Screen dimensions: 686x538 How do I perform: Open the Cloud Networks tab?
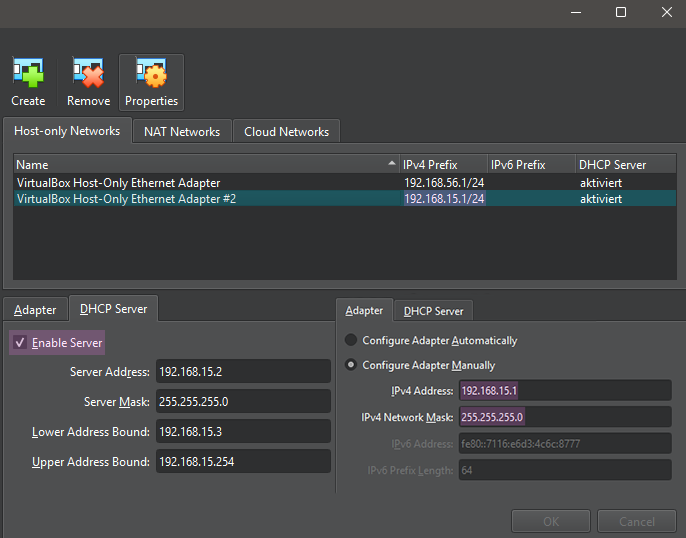[x=287, y=132]
